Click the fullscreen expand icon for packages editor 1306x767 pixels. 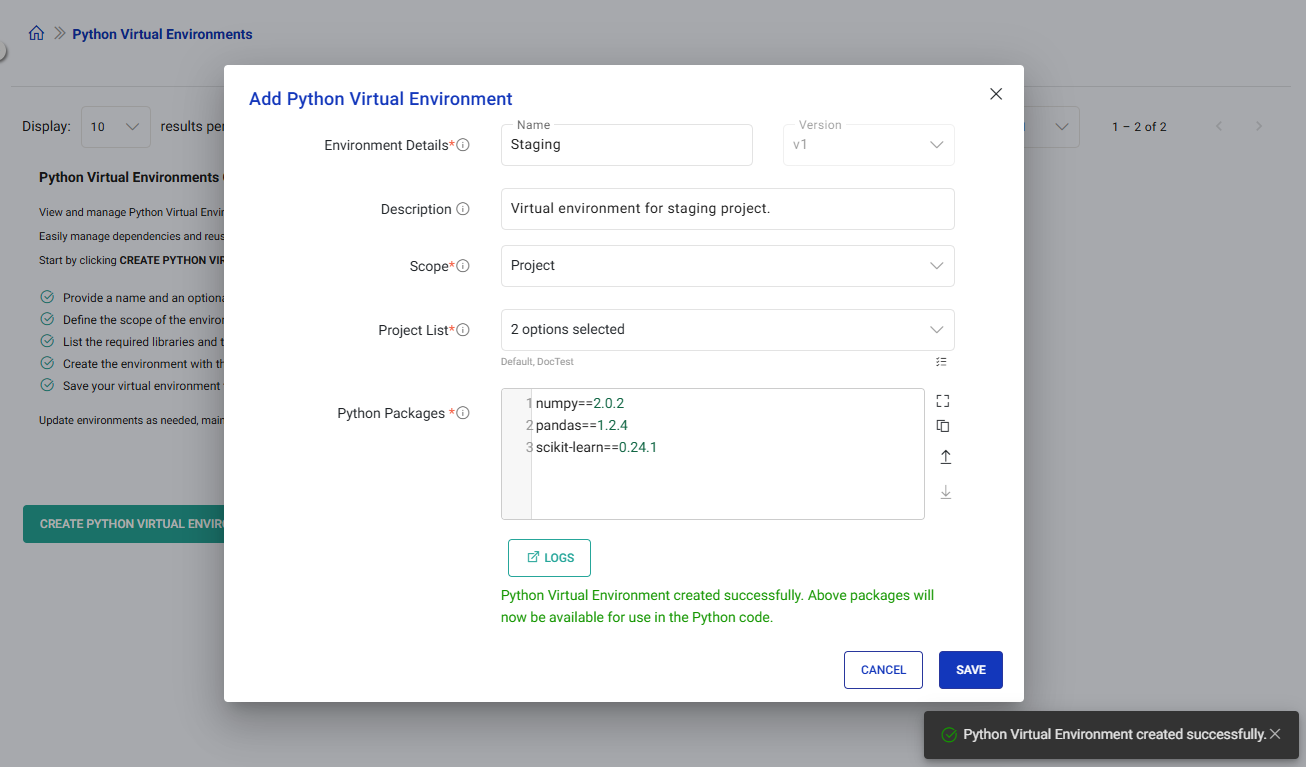[943, 401]
